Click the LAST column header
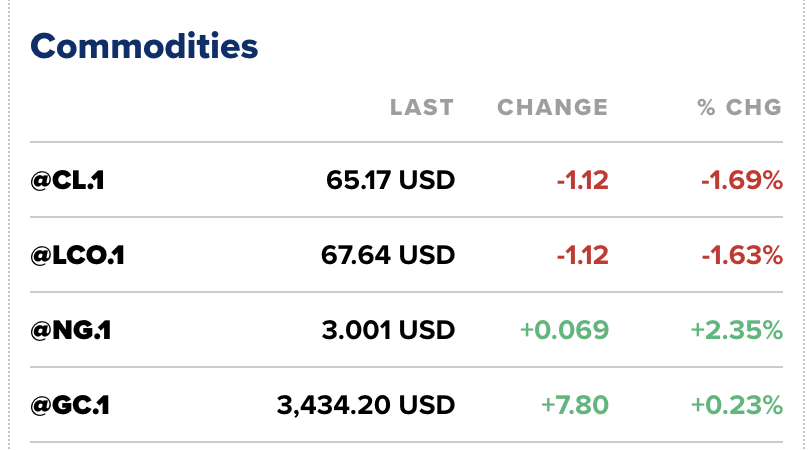 tap(421, 107)
